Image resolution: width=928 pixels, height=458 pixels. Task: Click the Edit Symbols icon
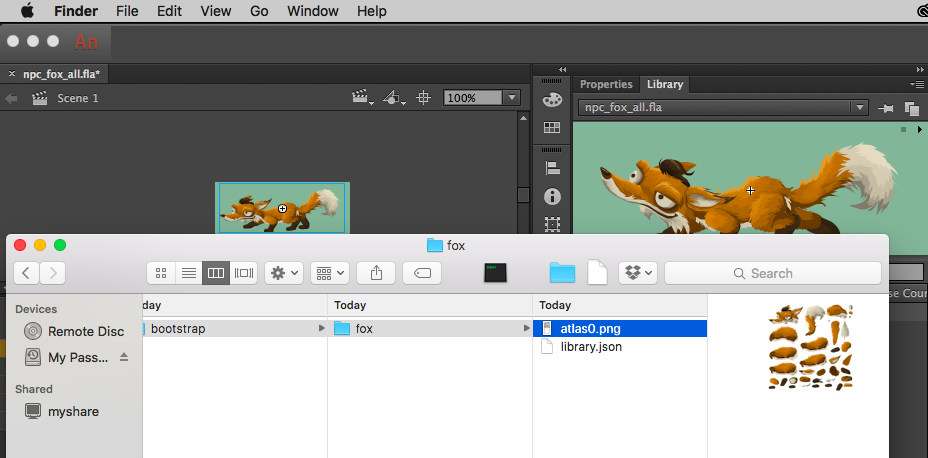(x=395, y=98)
